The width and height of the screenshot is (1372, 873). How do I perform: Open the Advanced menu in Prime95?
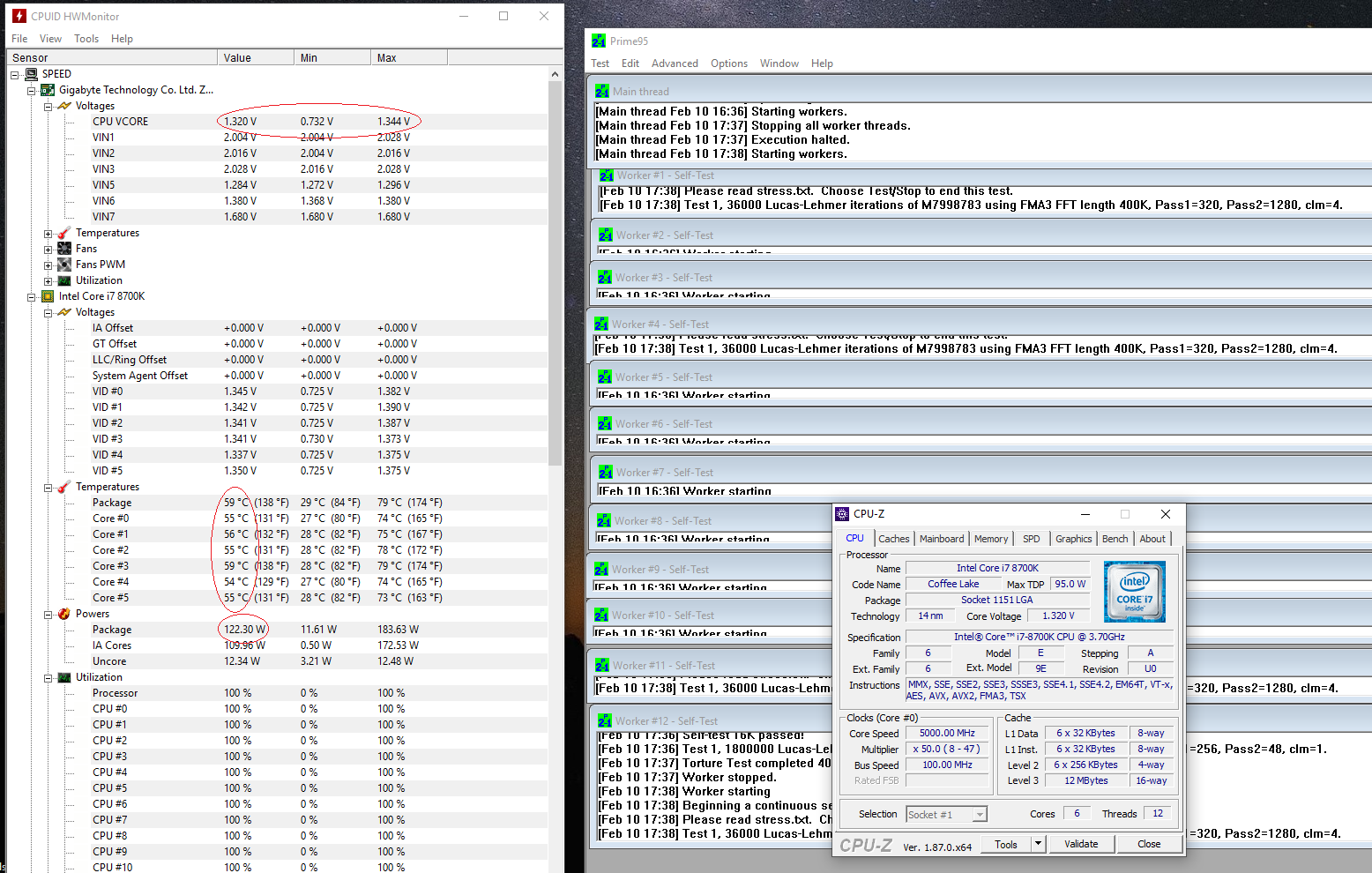coord(675,63)
